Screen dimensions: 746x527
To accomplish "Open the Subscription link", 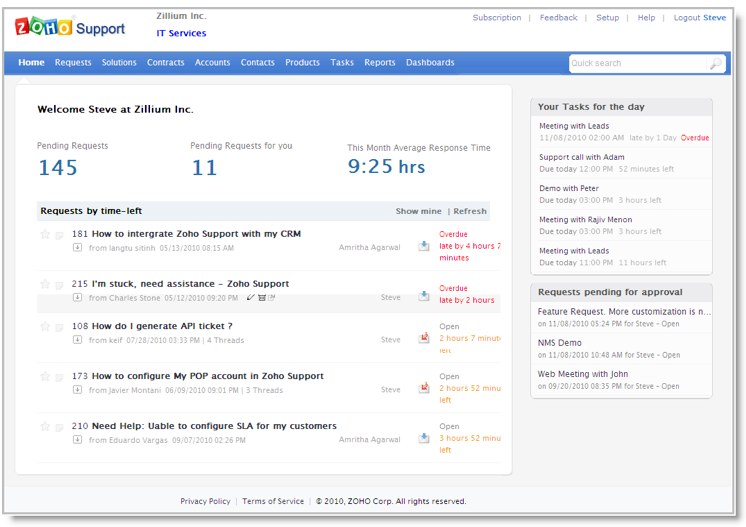I will [497, 18].
